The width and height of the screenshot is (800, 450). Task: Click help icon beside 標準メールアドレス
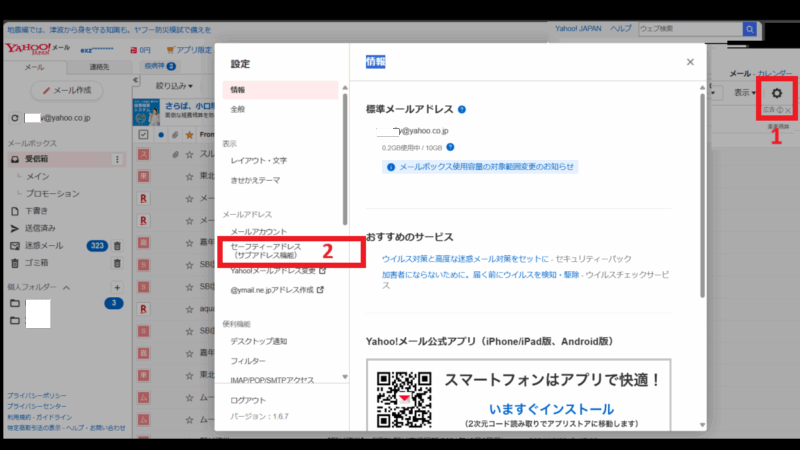pos(462,109)
